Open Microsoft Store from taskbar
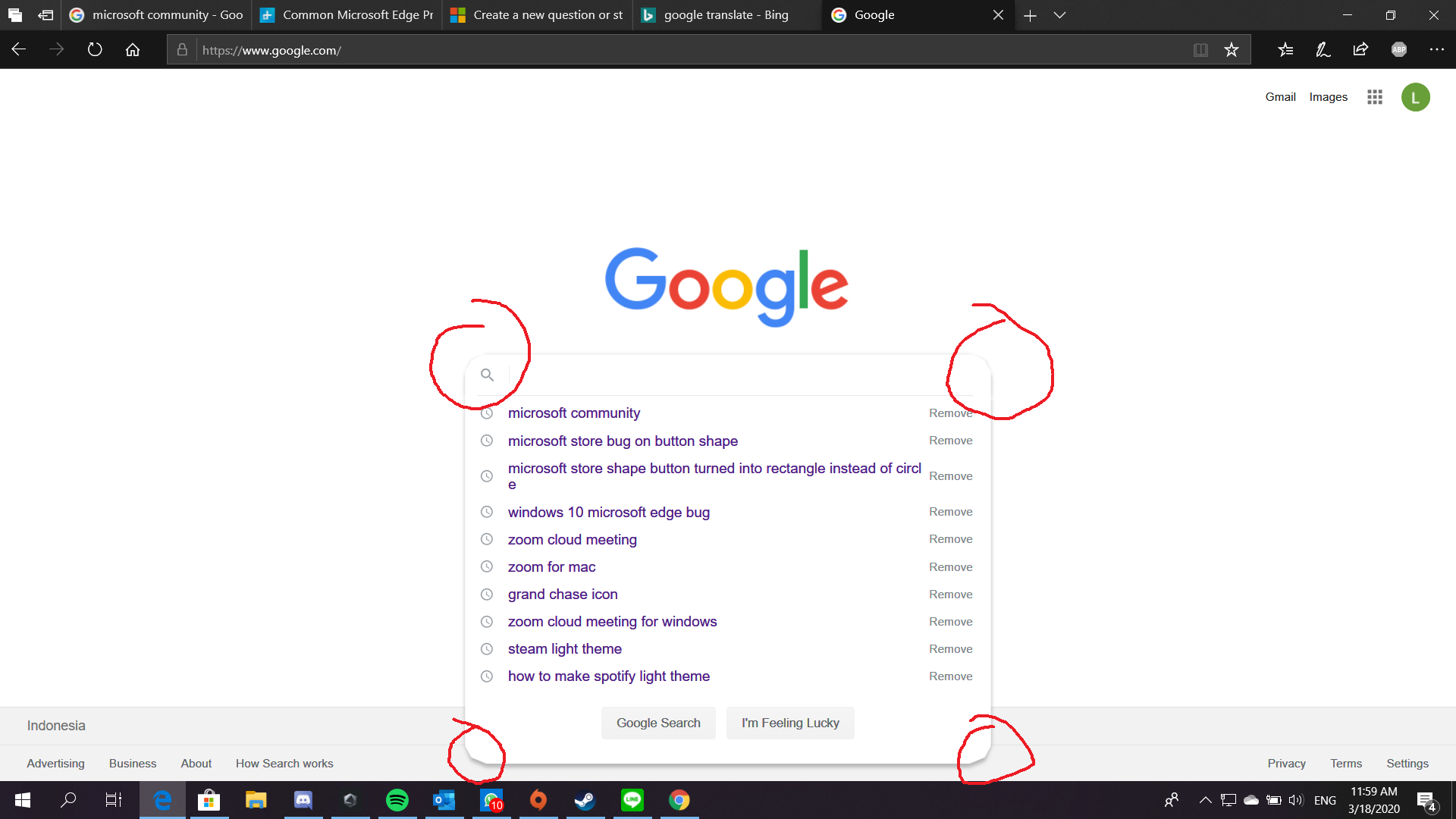Screen dimensions: 1456x819 pyautogui.click(x=209, y=800)
